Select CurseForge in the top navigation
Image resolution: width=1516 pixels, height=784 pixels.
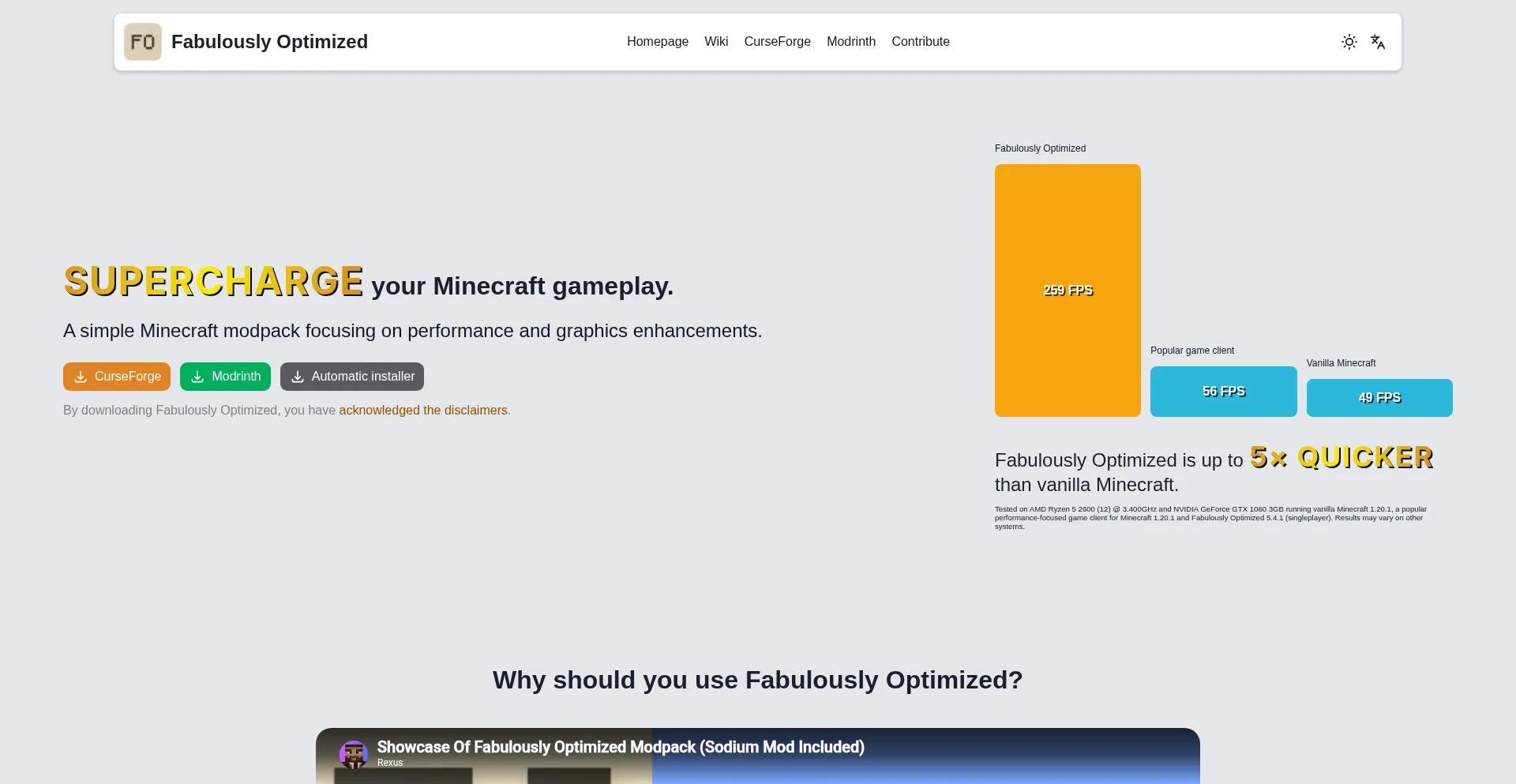pos(778,42)
